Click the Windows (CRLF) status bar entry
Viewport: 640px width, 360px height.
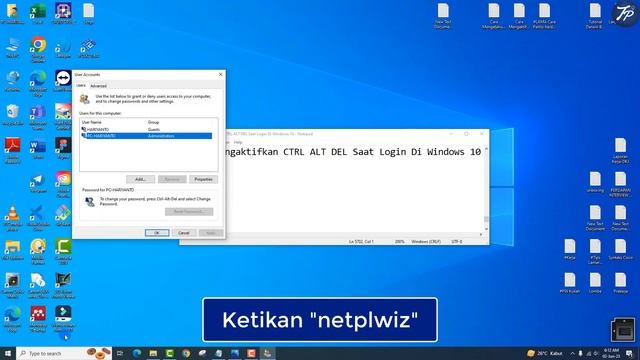[x=426, y=242]
